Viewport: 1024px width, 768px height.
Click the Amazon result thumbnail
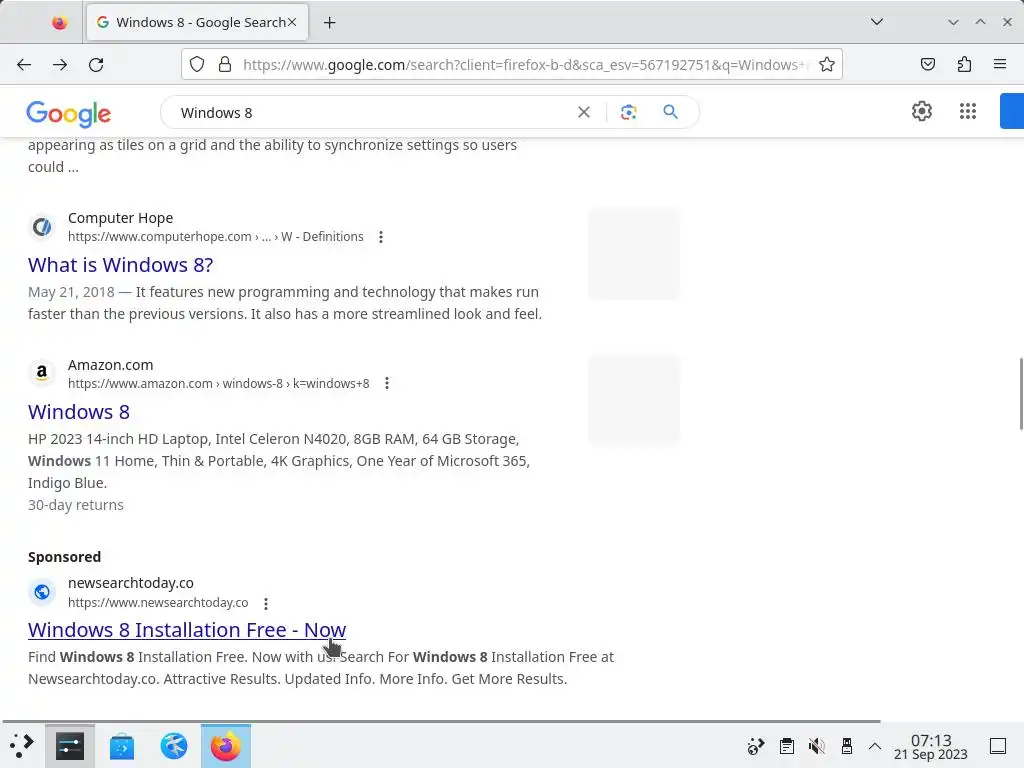(x=634, y=400)
